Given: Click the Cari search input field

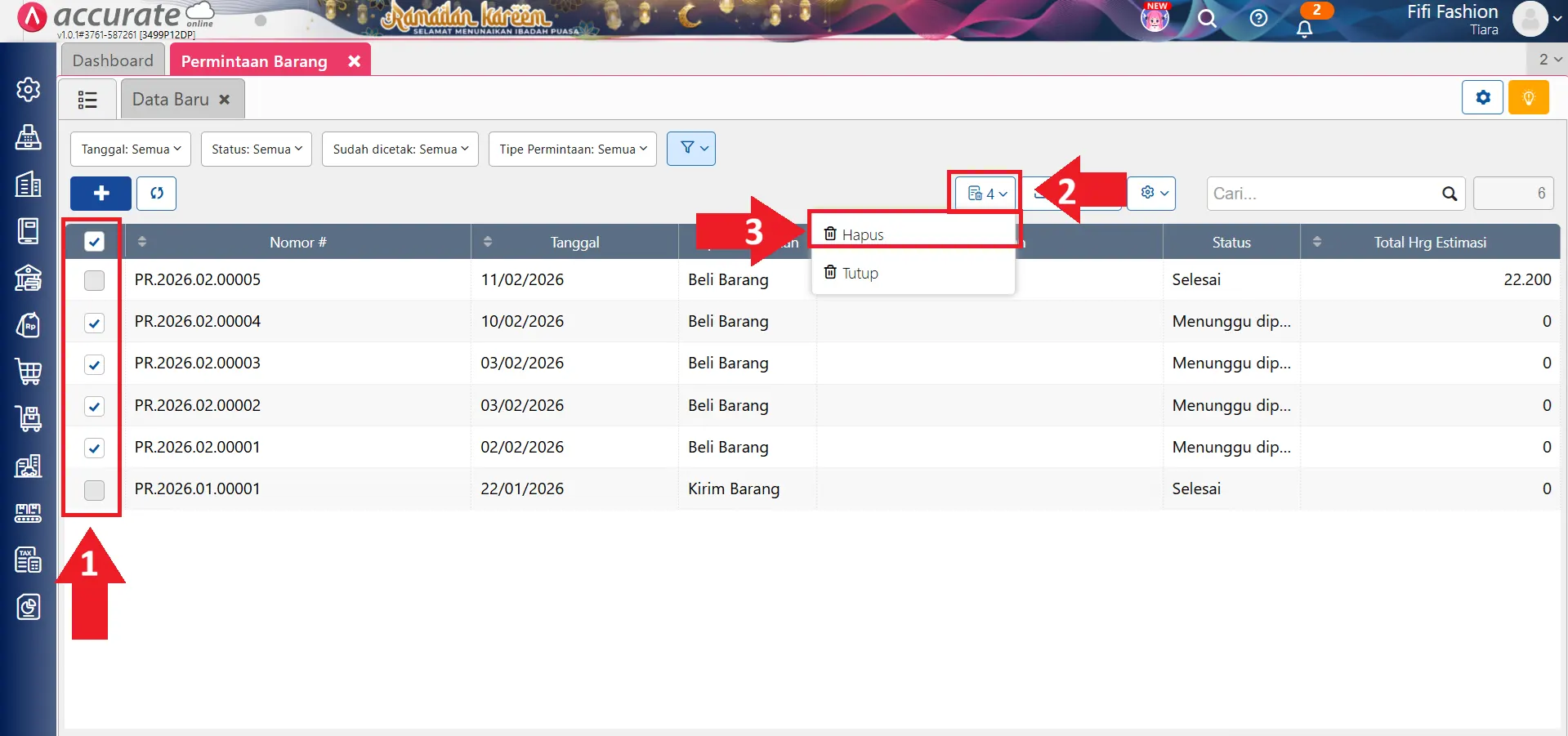Looking at the screenshot, I should click(x=1324, y=194).
